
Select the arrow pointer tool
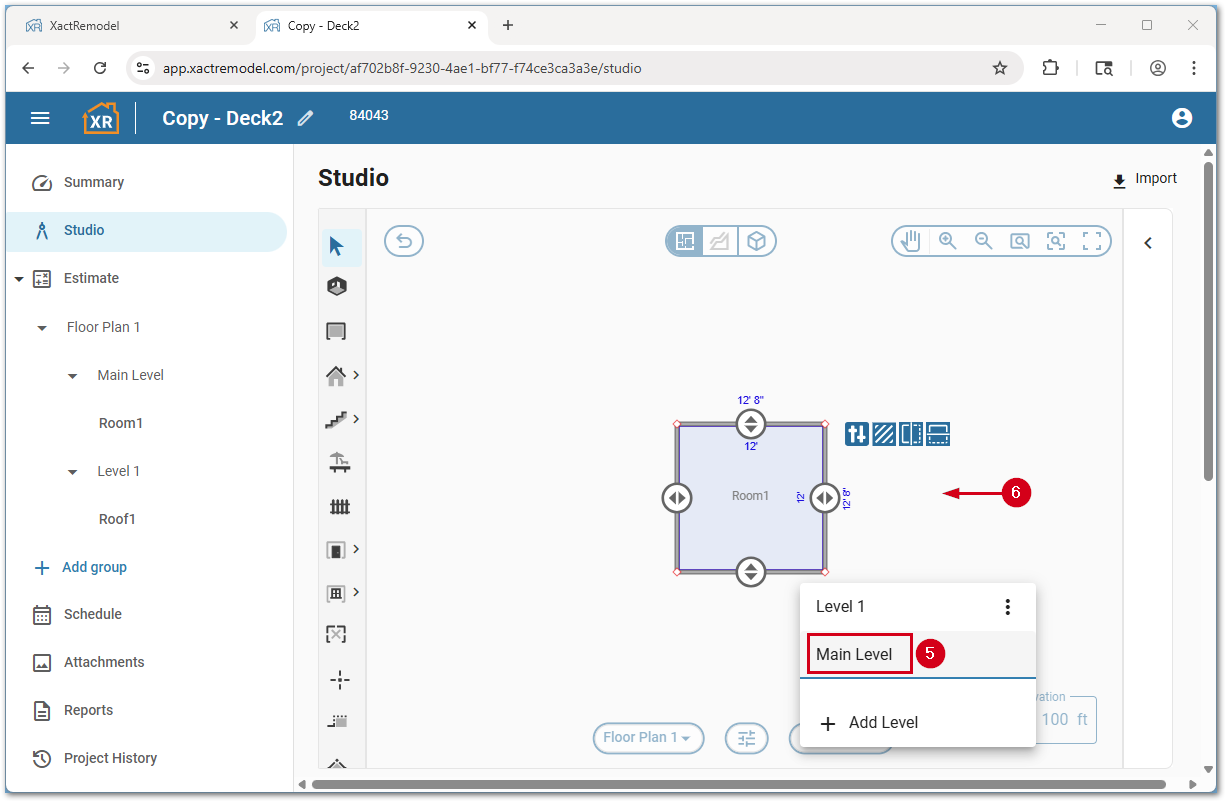point(337,246)
